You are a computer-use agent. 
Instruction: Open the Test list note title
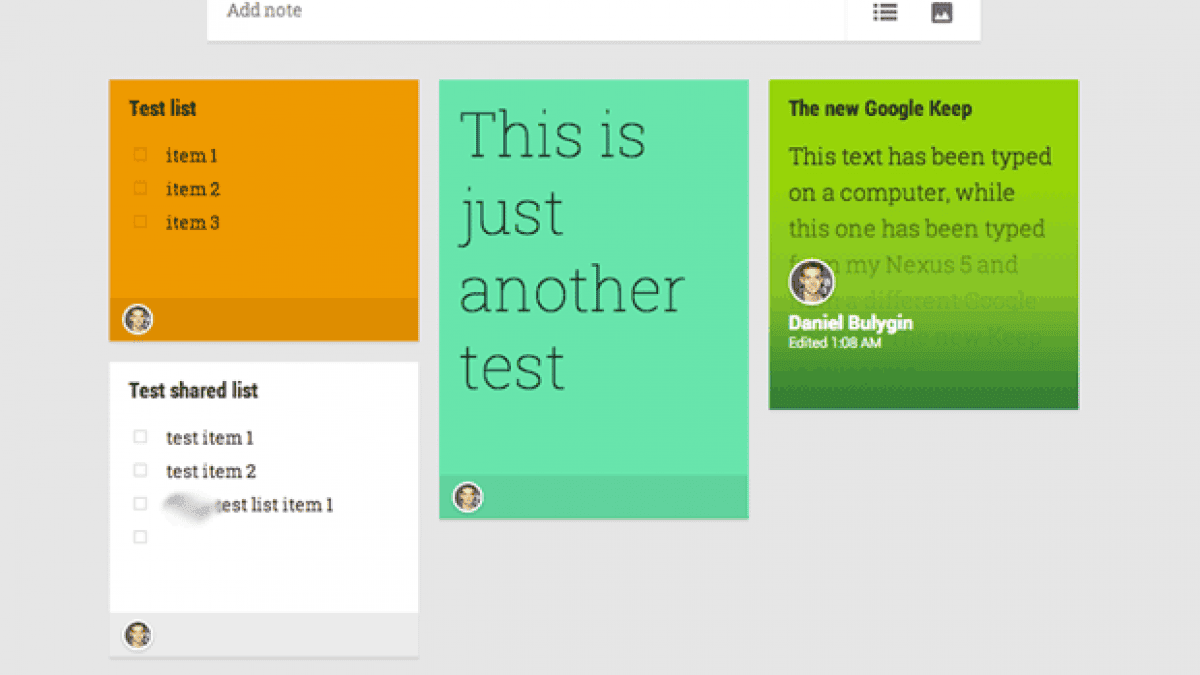(x=163, y=109)
